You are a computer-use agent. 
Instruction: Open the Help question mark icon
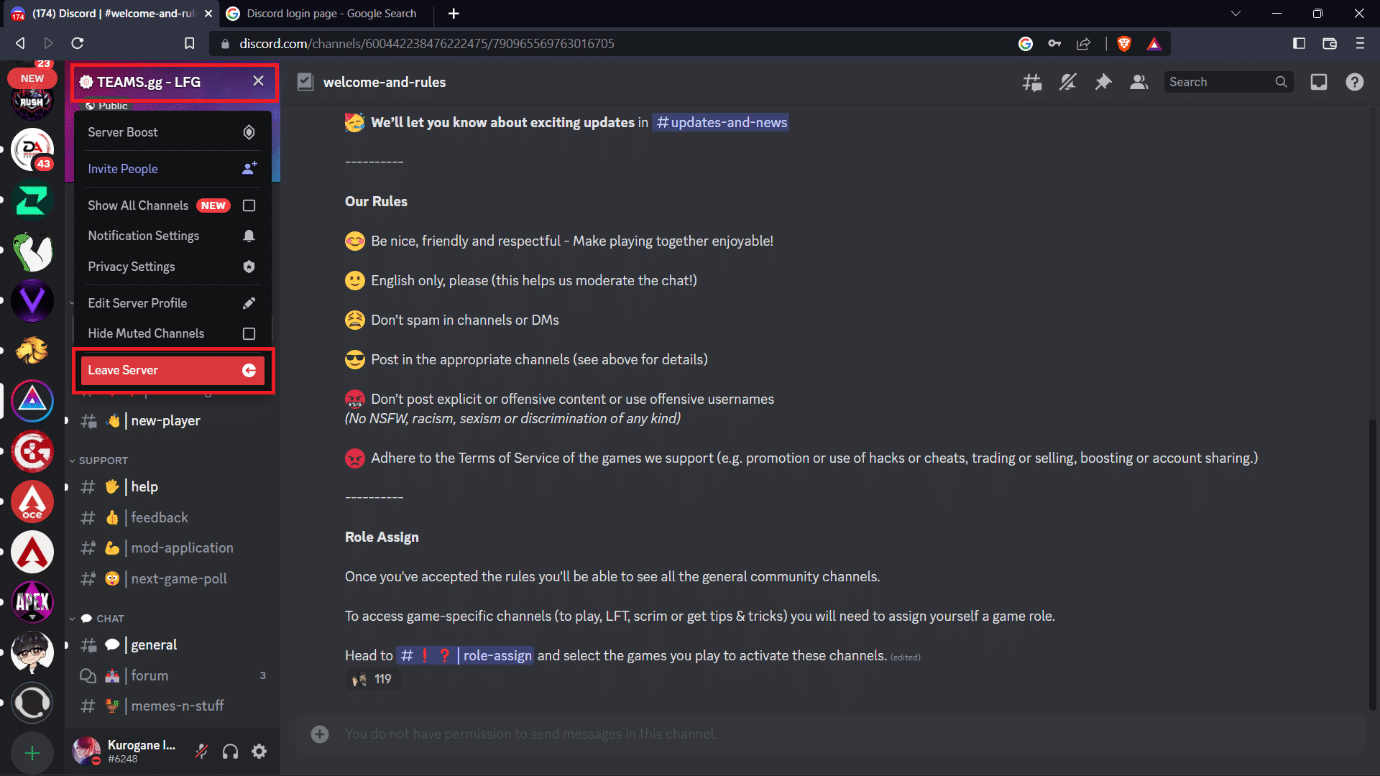click(1354, 82)
